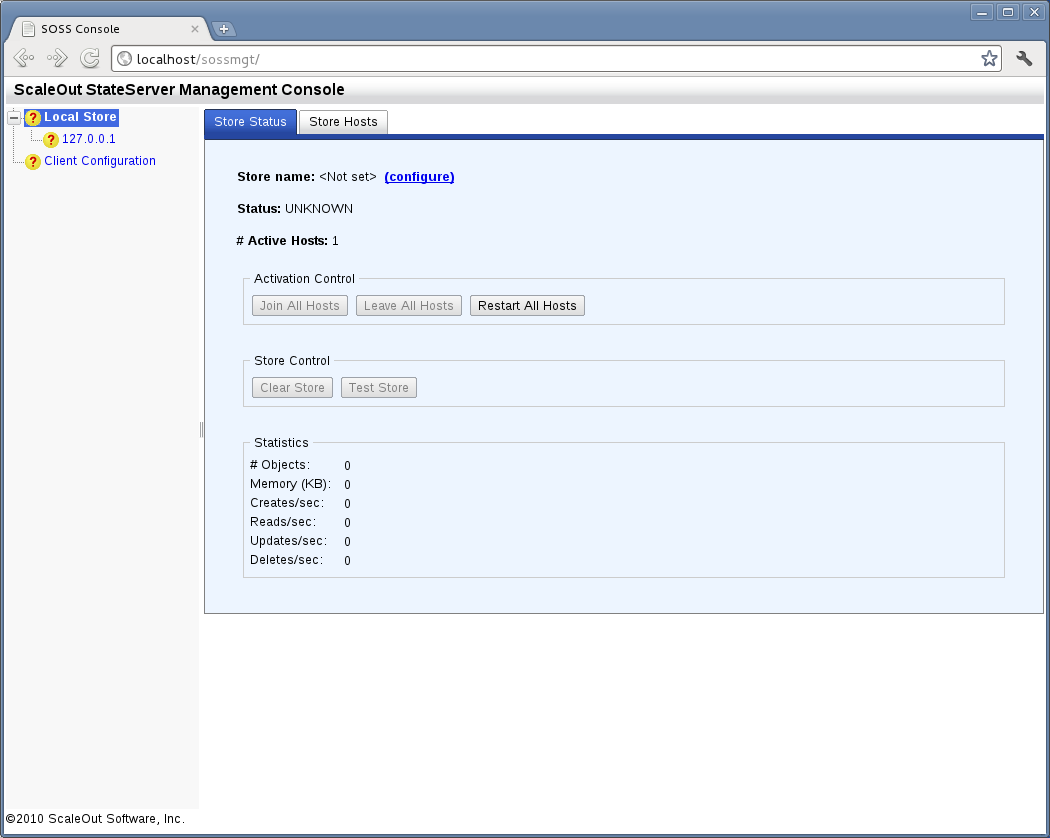The width and height of the screenshot is (1050, 838).
Task: Maximize the browser window
Action: [1008, 12]
